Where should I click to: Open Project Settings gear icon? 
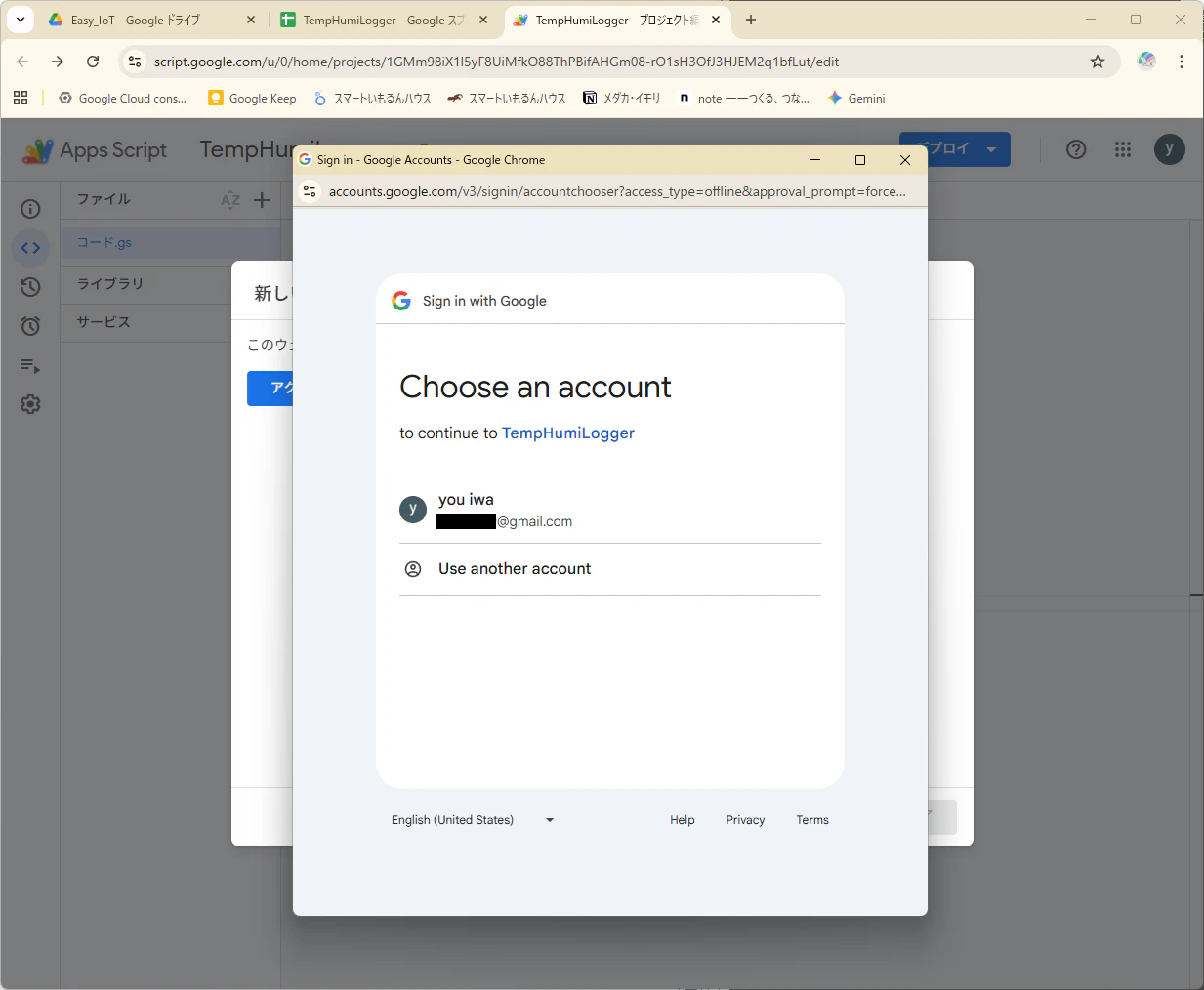pos(30,404)
